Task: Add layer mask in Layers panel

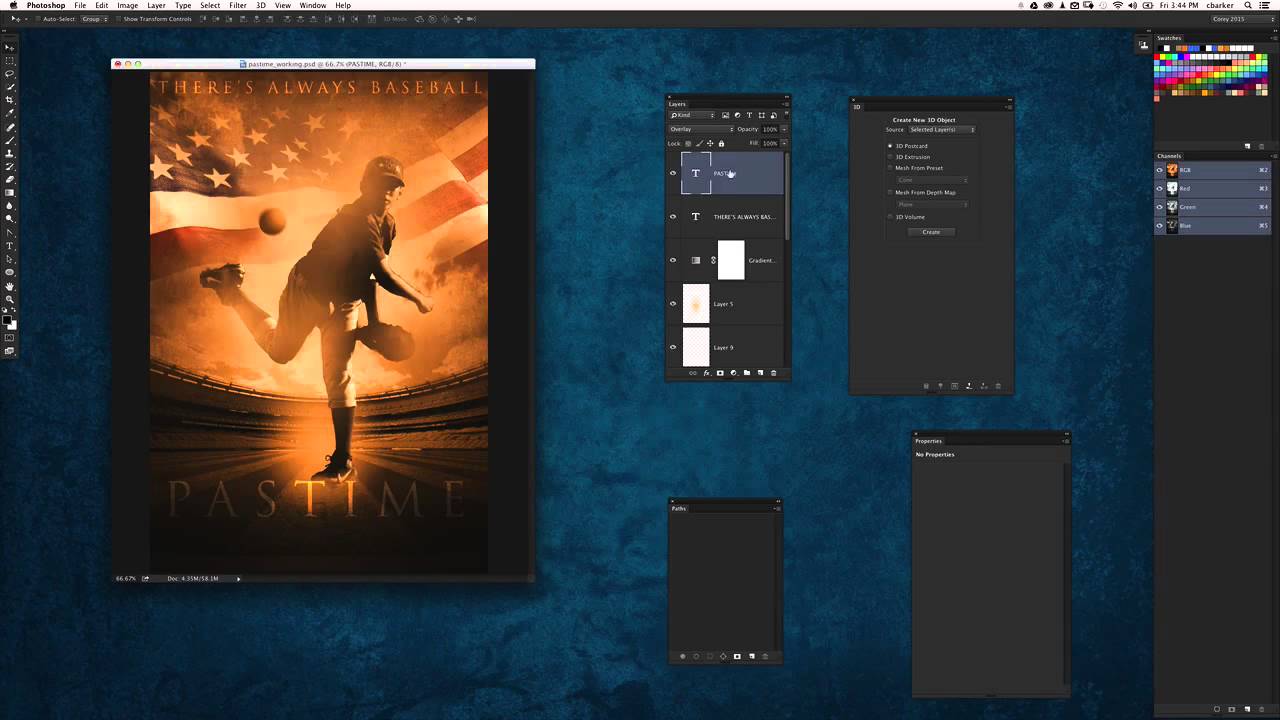Action: pyautogui.click(x=720, y=373)
